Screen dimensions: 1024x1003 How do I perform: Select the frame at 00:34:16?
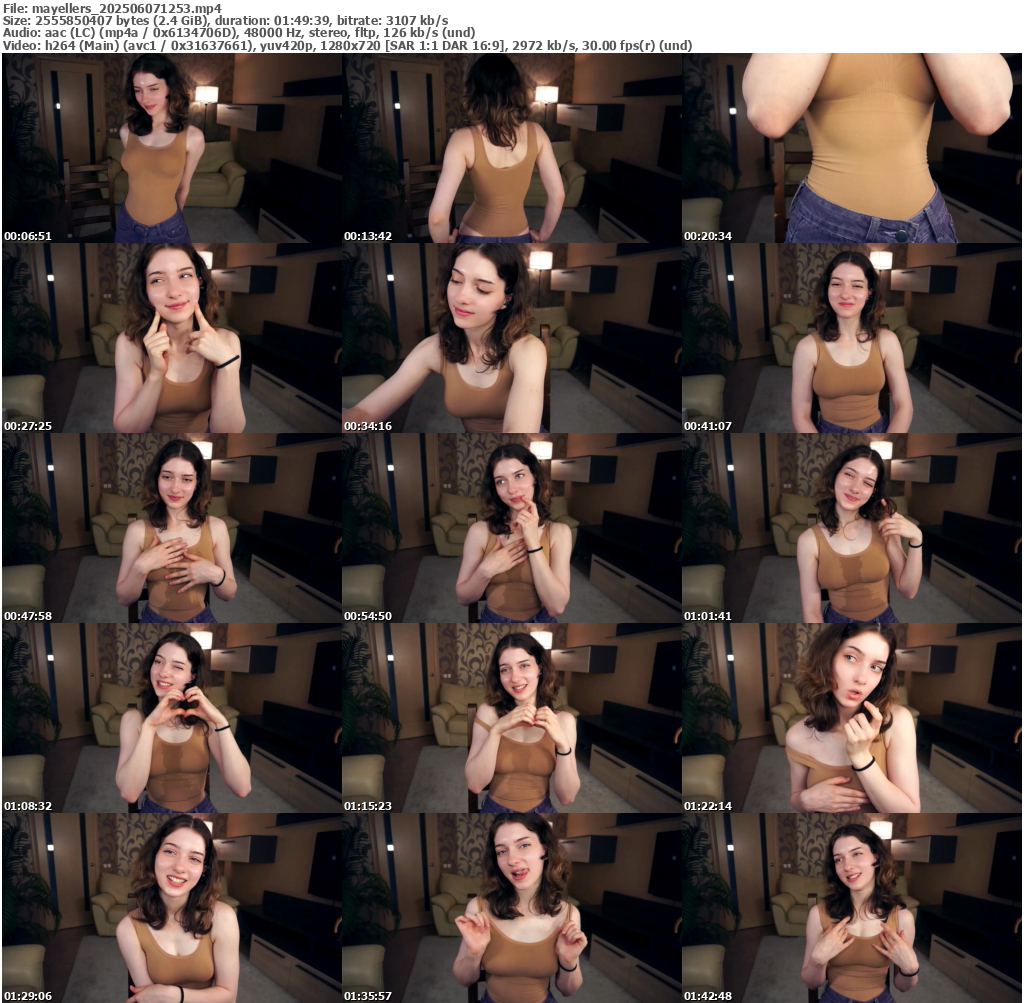click(512, 338)
